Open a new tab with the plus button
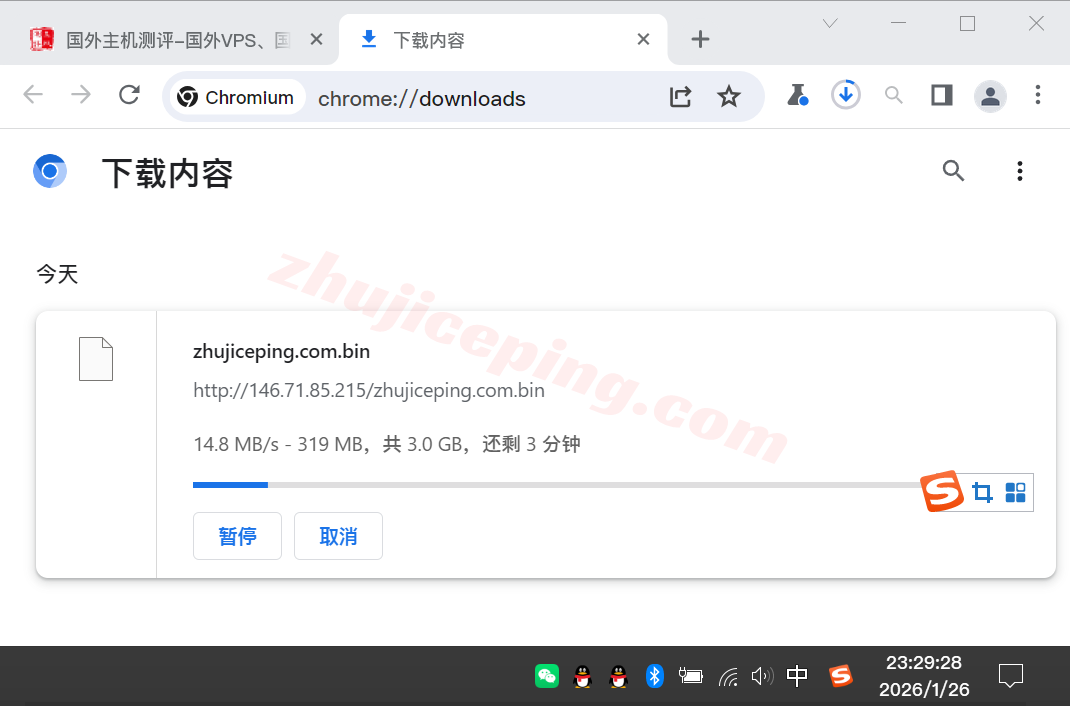Image resolution: width=1070 pixels, height=706 pixels. 699,39
